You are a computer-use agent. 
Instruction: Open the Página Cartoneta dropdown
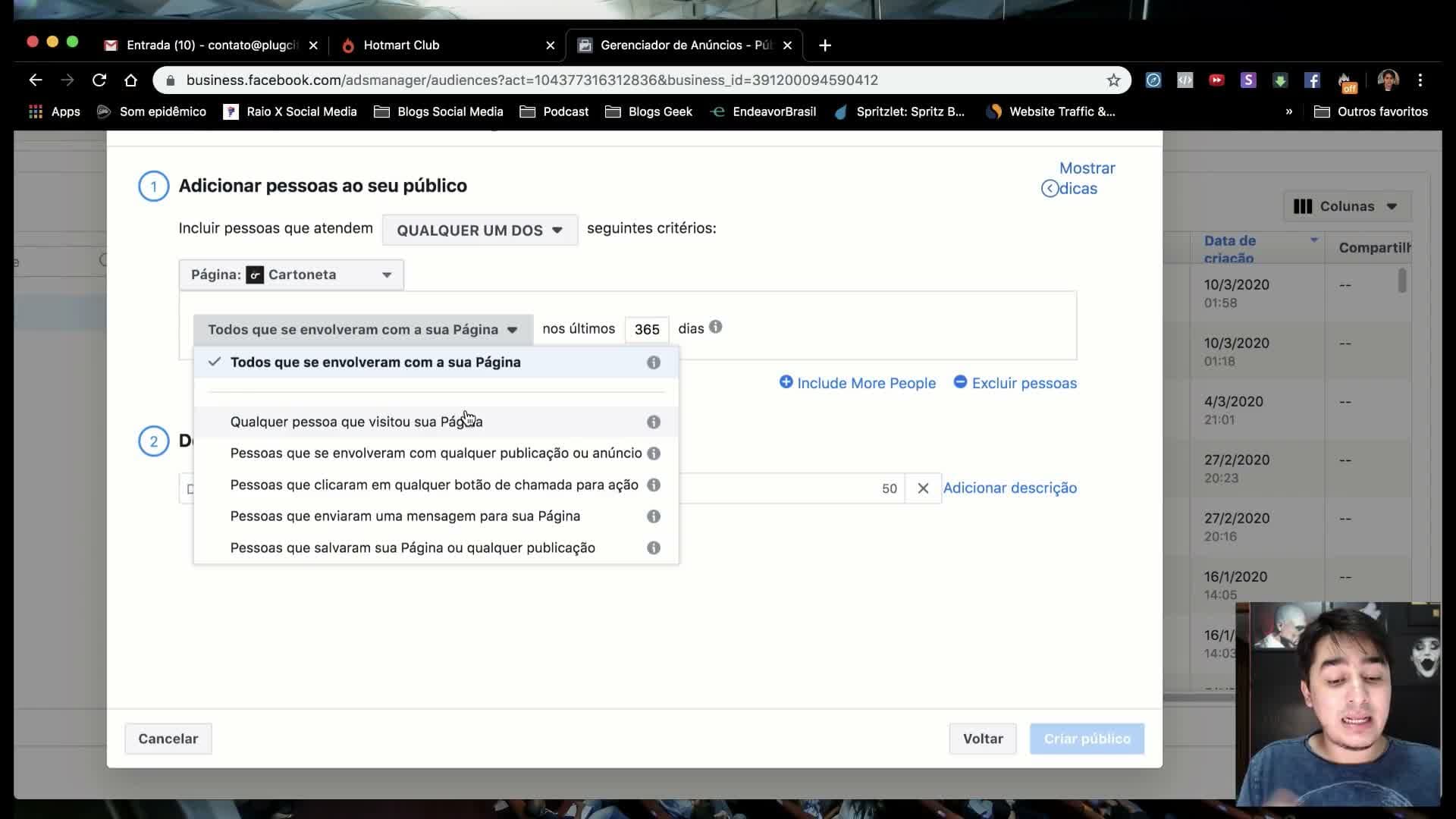[291, 275]
